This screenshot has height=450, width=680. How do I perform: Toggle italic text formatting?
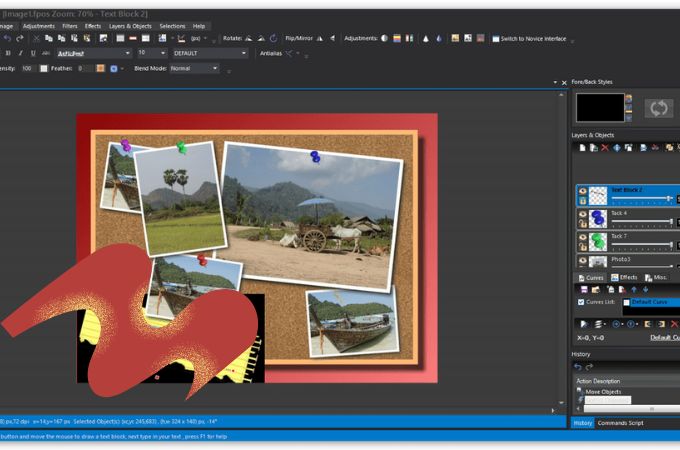[x=20, y=53]
